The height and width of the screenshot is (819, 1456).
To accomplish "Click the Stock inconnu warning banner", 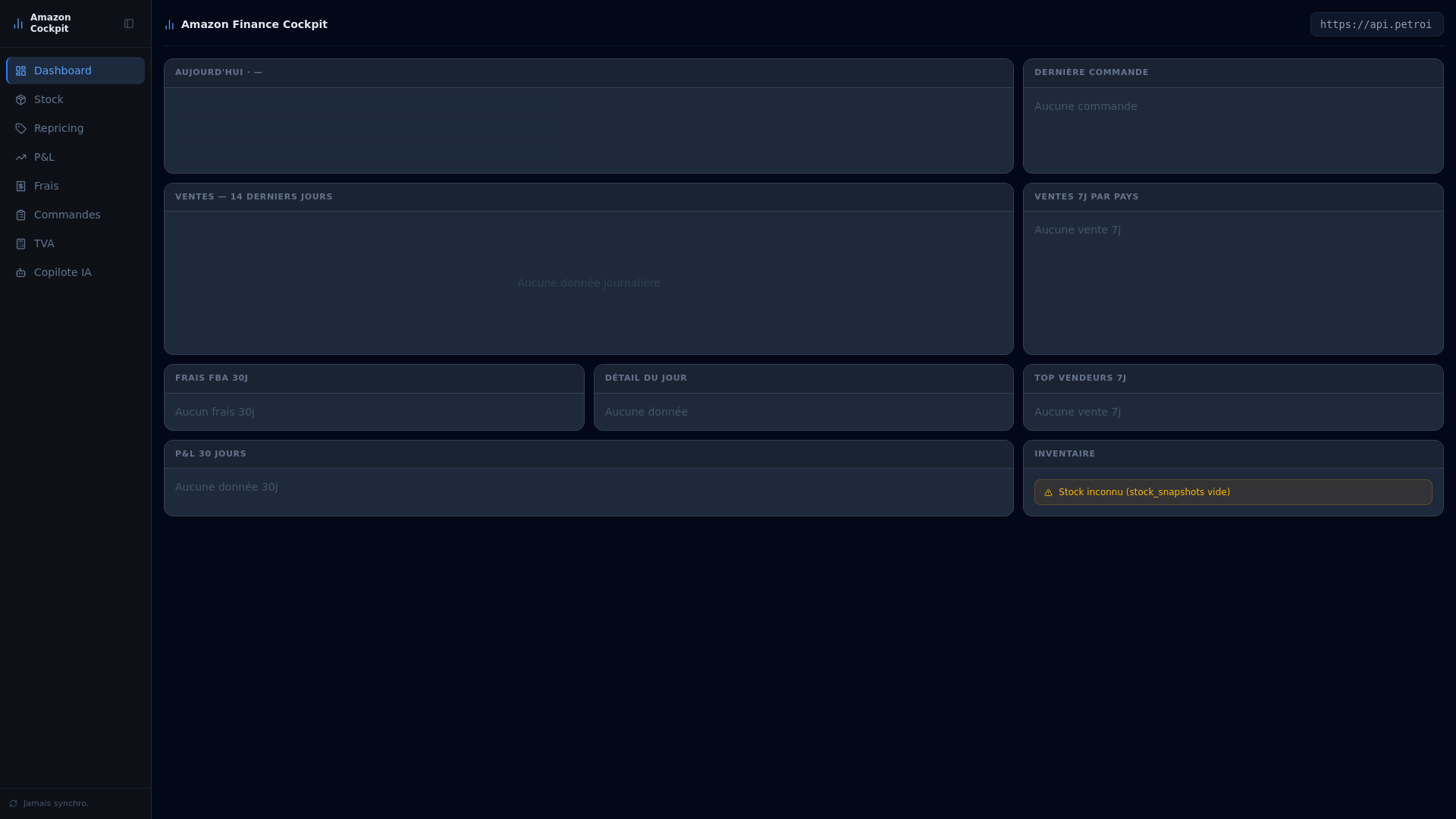I will [x=1233, y=492].
